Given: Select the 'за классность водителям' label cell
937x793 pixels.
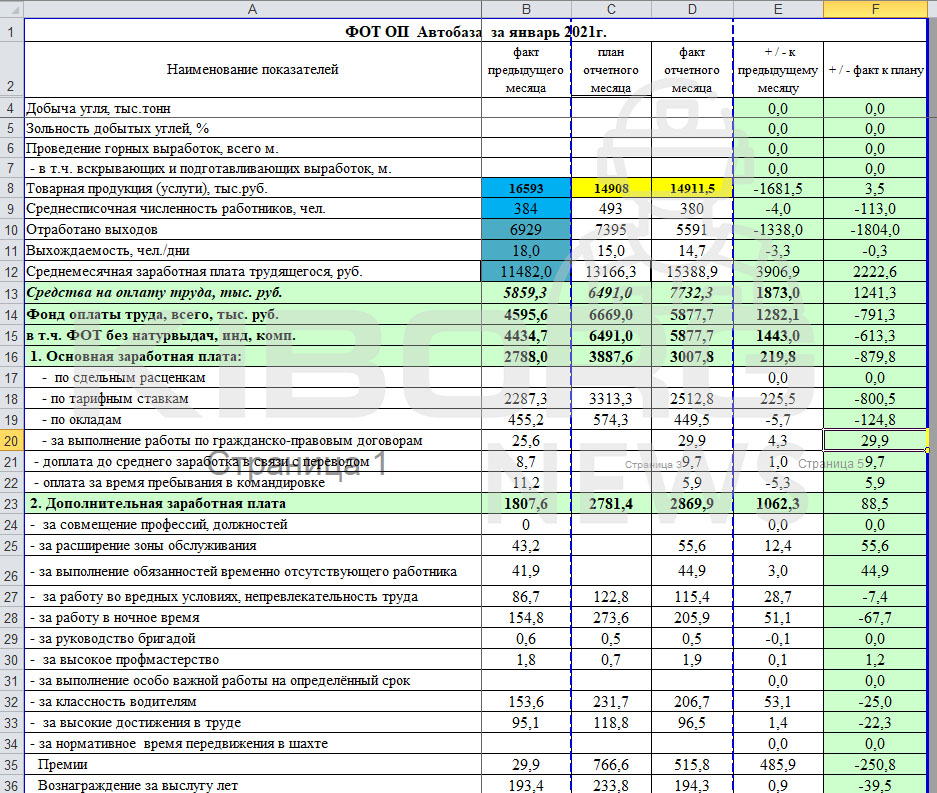Looking at the screenshot, I should (253, 702).
